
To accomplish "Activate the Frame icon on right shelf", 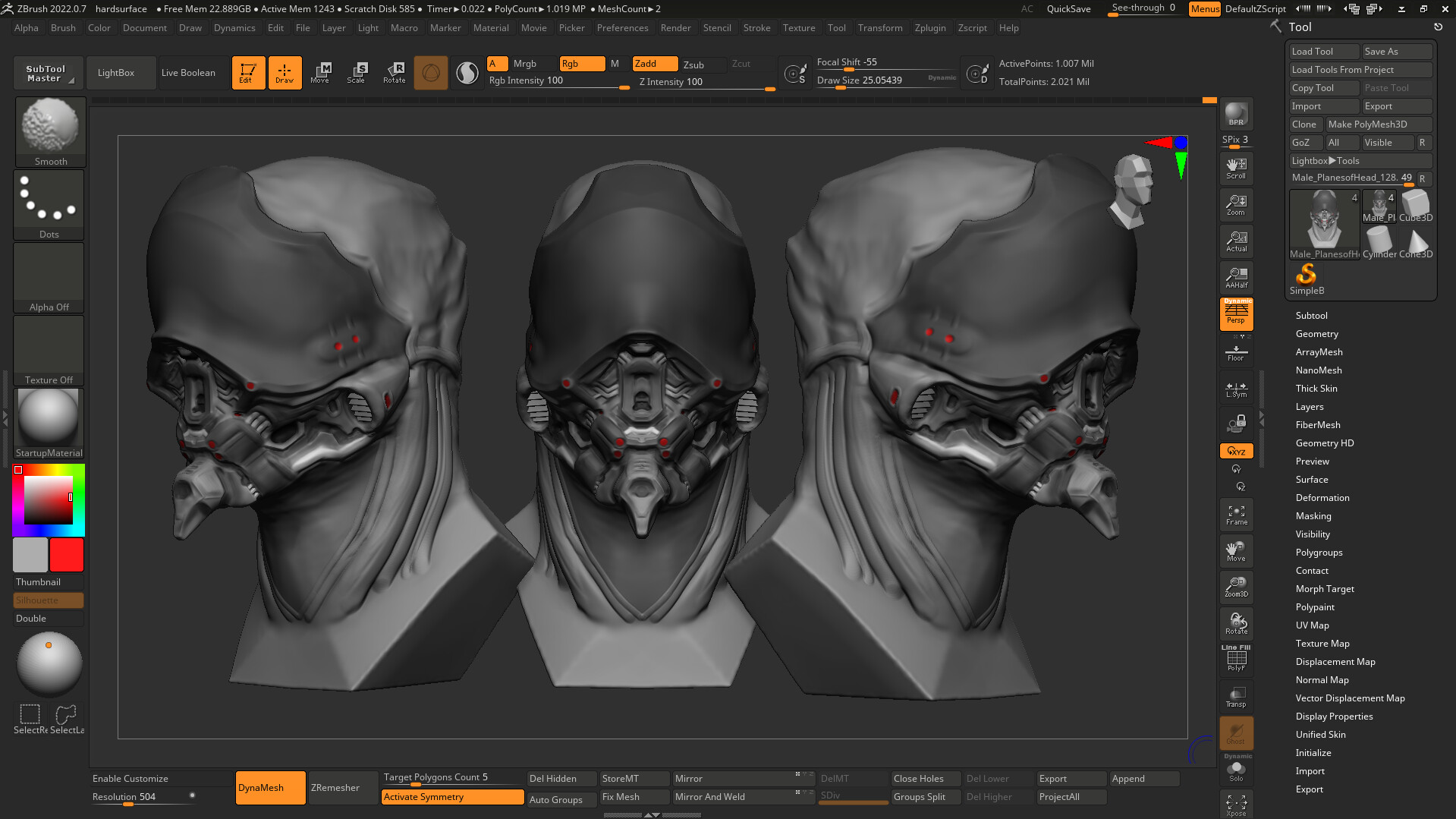I will (1236, 514).
